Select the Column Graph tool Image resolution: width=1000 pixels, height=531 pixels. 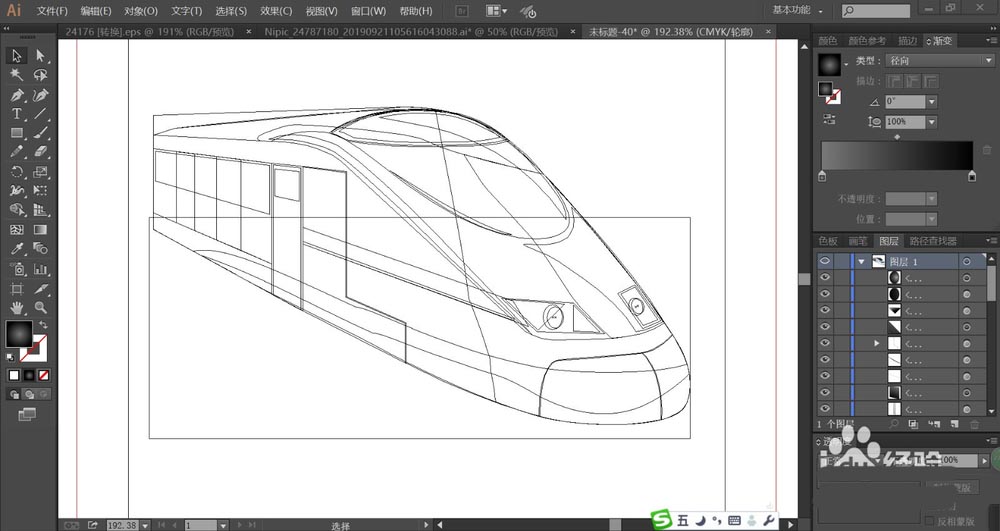coord(41,268)
